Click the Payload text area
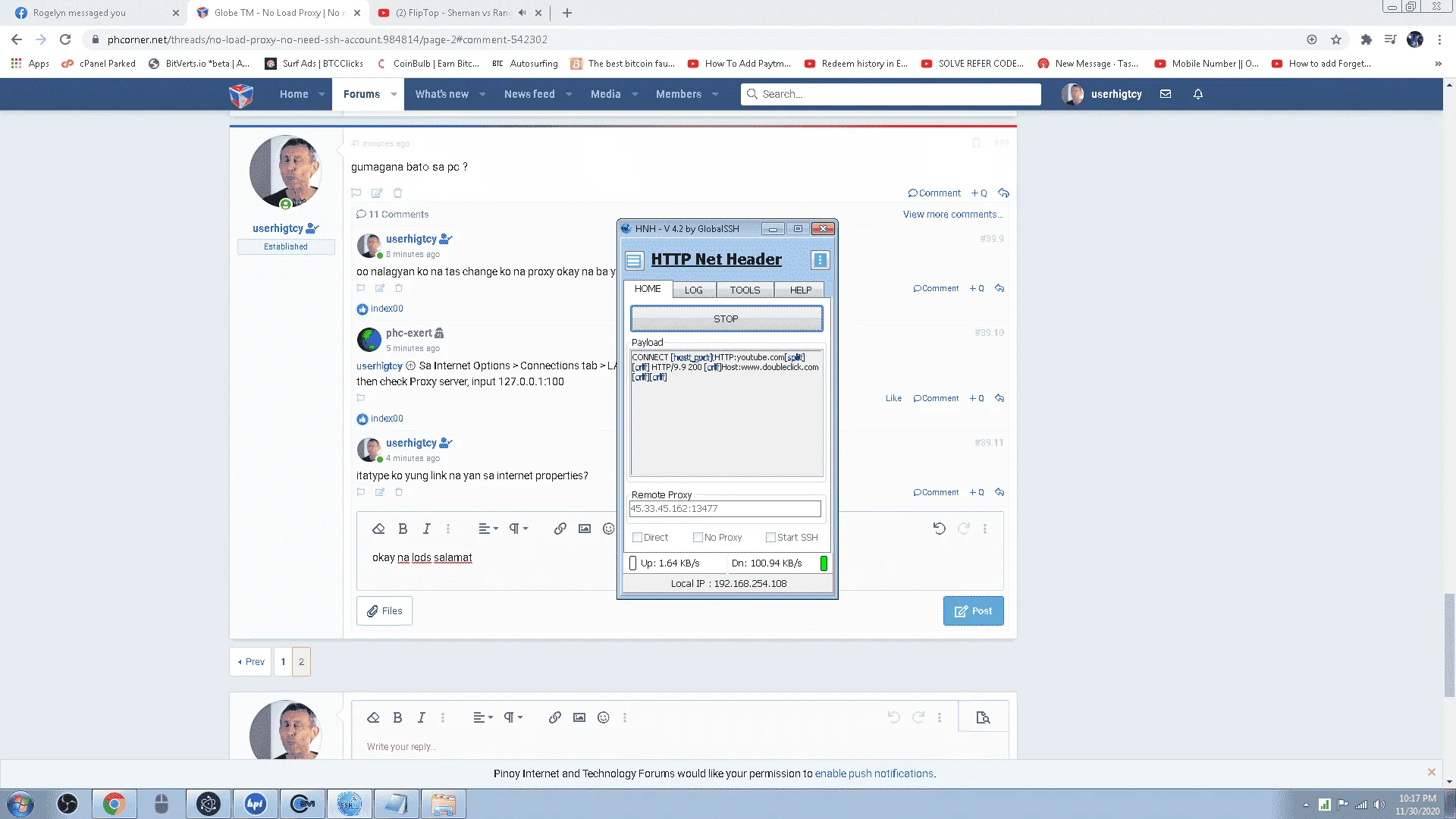The image size is (1456, 819). [x=726, y=413]
